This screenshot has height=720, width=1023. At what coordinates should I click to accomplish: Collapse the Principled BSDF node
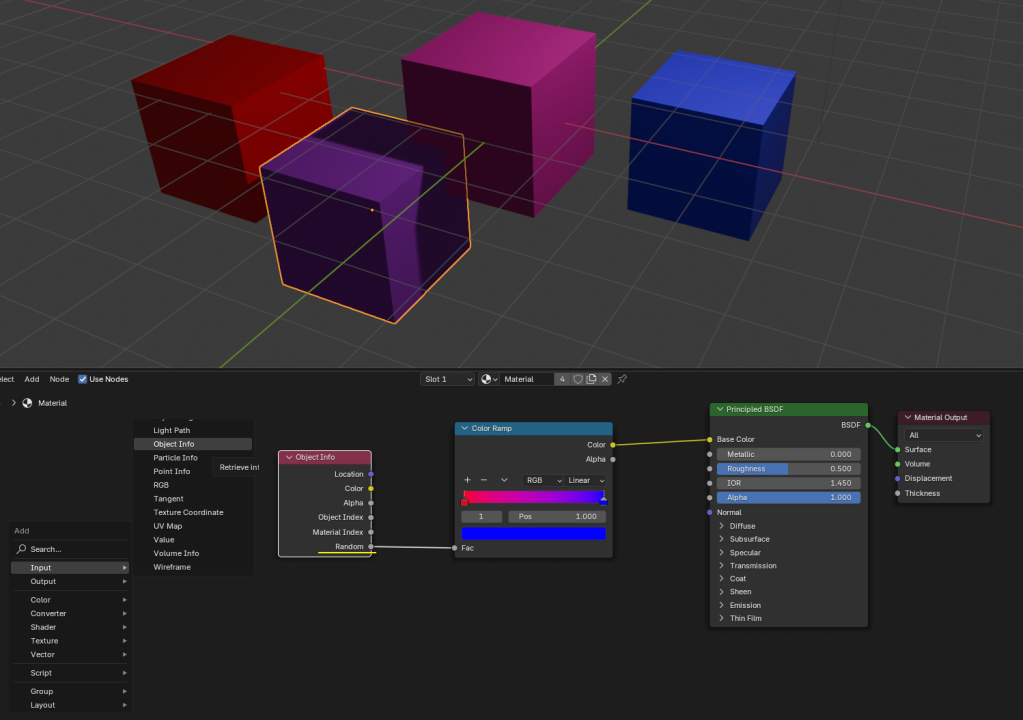tap(719, 409)
